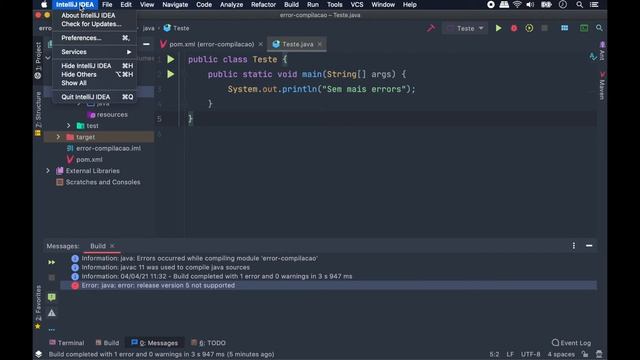This screenshot has width=640, height=360.
Task: Run main method from gutter arrow
Action: coord(171,74)
